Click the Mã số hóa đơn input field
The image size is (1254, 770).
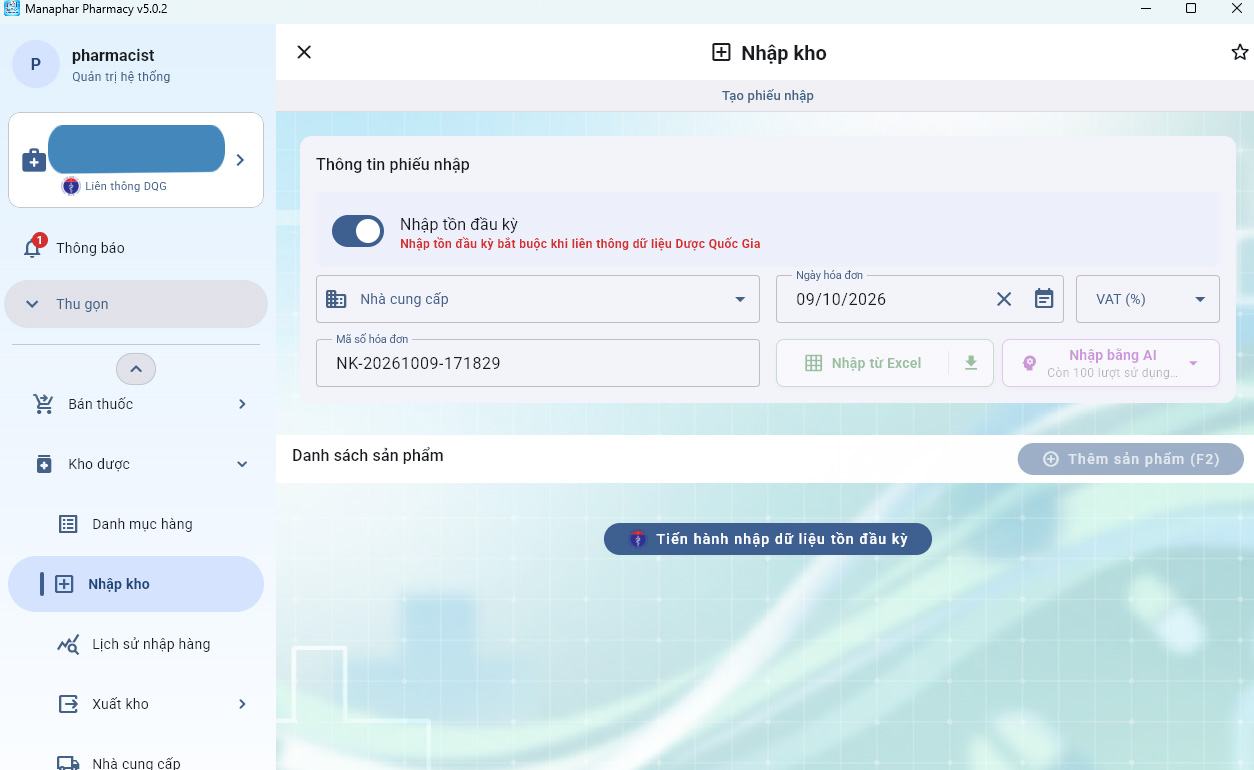coord(538,363)
